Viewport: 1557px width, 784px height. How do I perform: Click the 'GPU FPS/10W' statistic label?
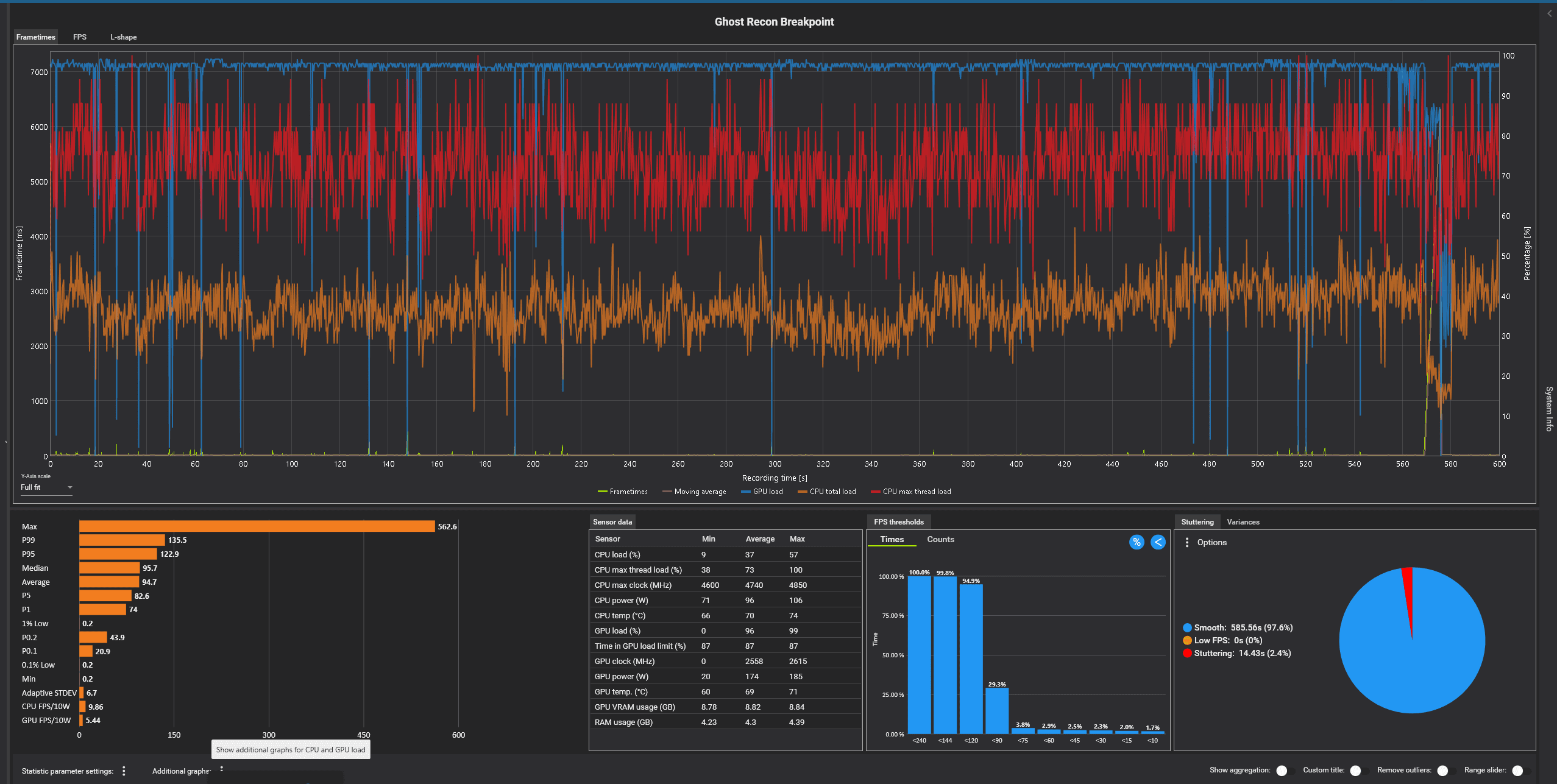[46, 721]
